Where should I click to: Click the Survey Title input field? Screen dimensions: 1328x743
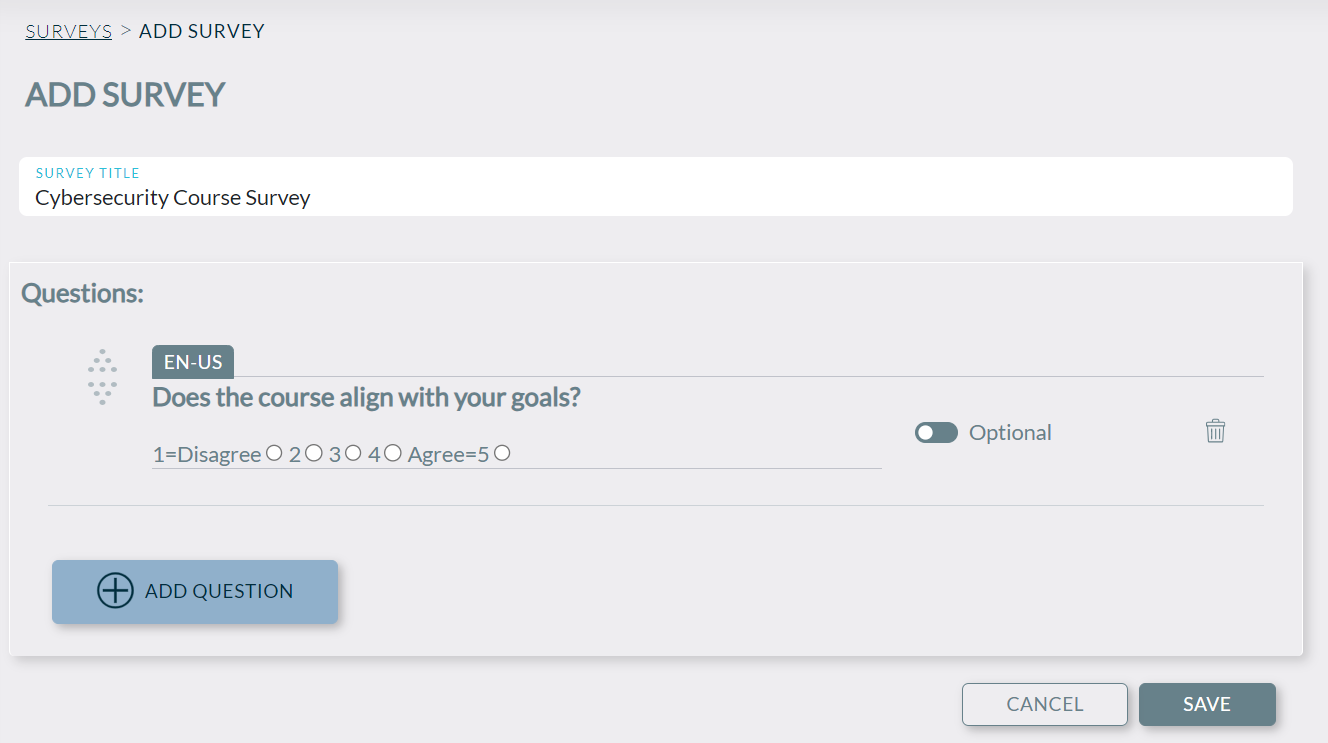pyautogui.click(x=400, y=197)
